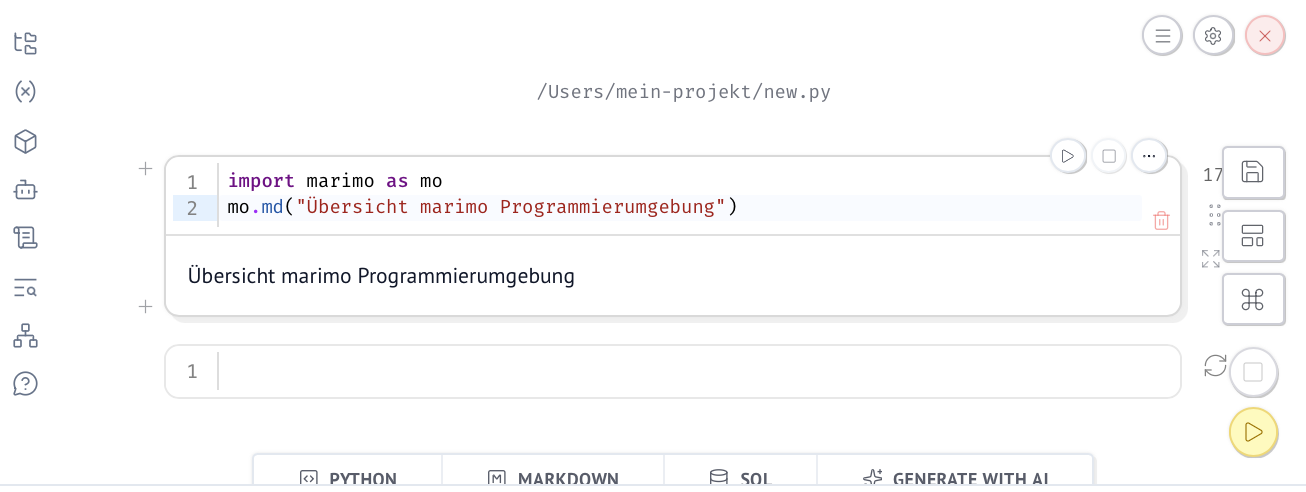1306x492 pixels.
Task: Expand the cell output to fullscreen
Action: pos(1211,259)
